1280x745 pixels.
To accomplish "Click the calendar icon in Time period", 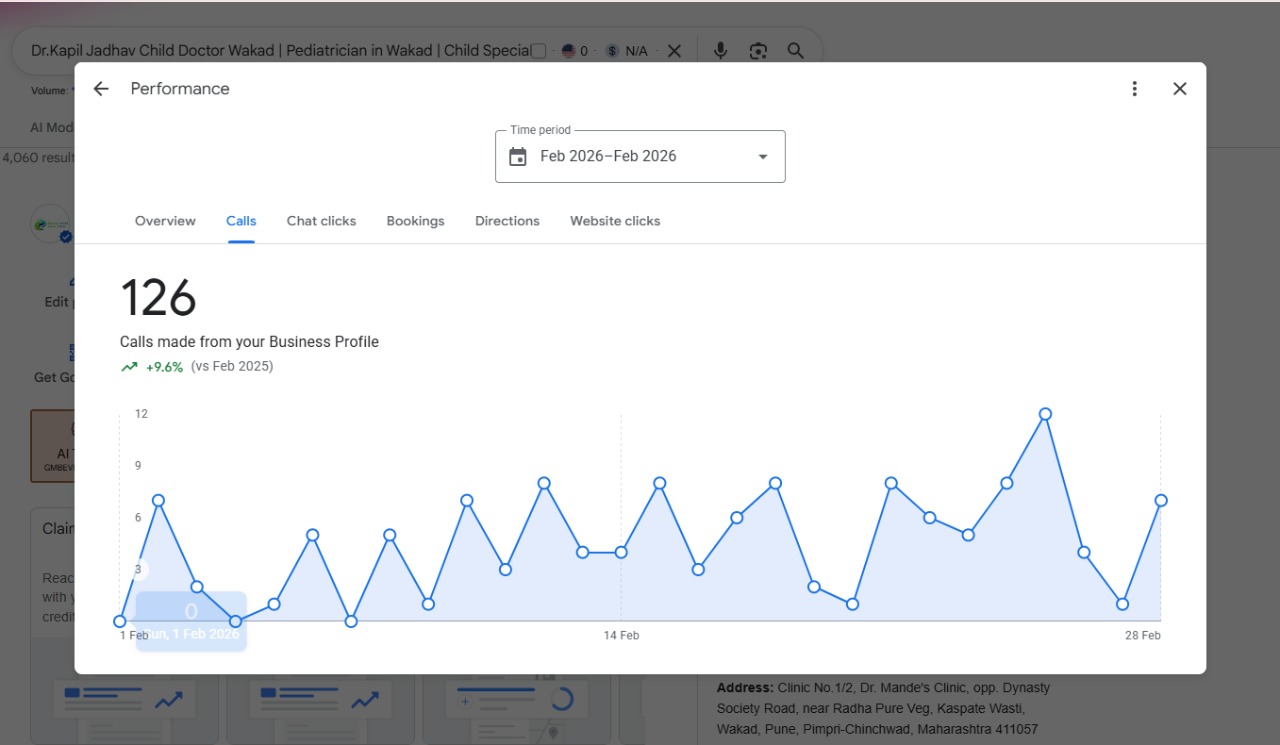I will 518,157.
